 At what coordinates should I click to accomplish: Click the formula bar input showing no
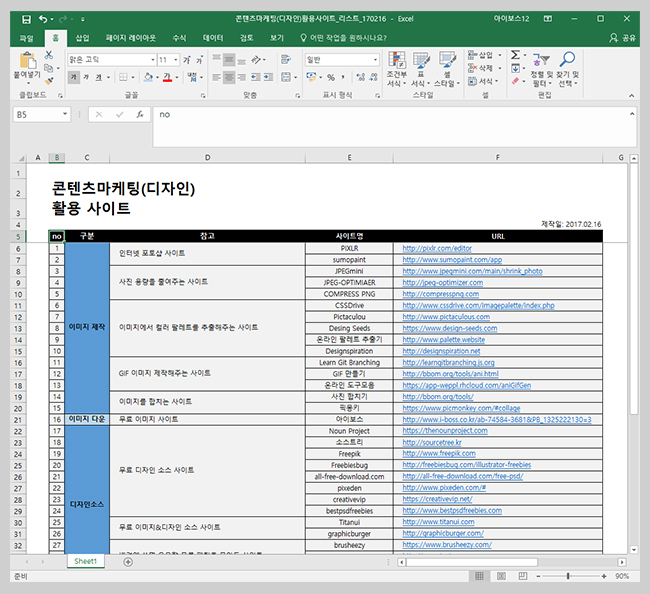click(394, 126)
